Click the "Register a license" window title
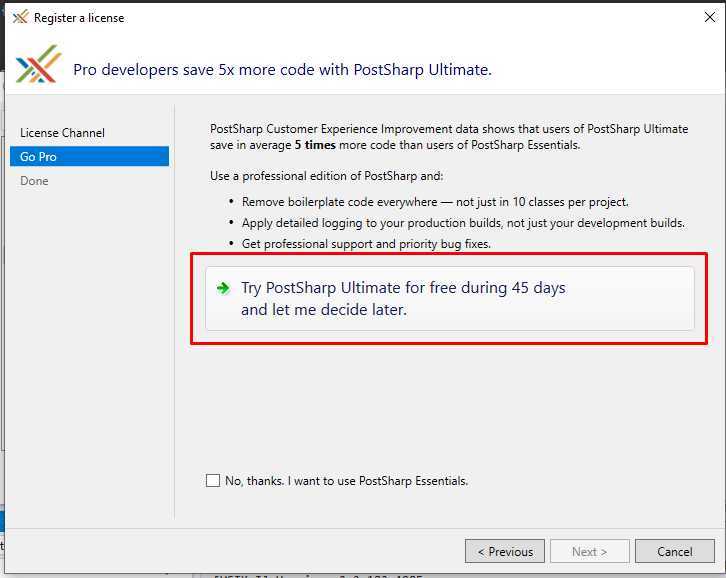The height and width of the screenshot is (578, 726). point(79,18)
